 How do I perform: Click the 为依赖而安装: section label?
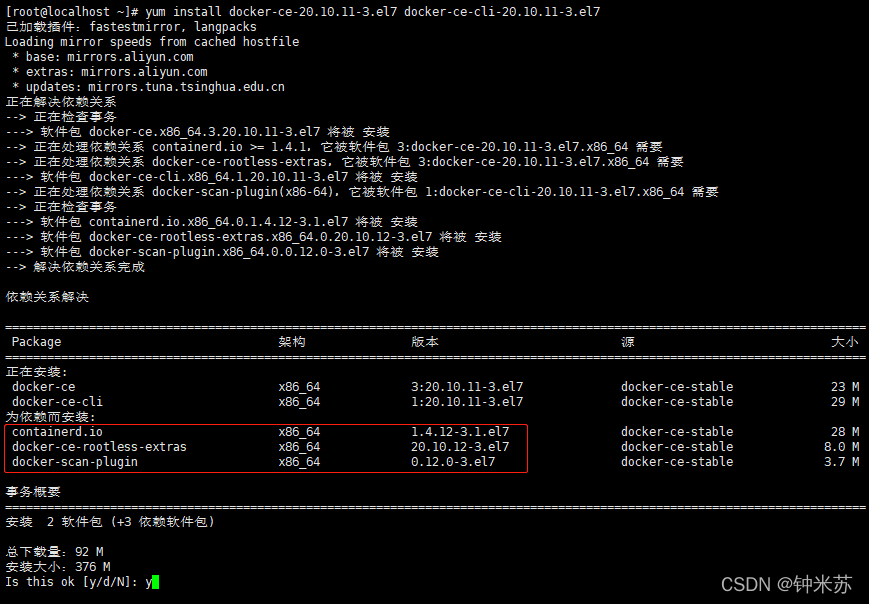(50, 417)
